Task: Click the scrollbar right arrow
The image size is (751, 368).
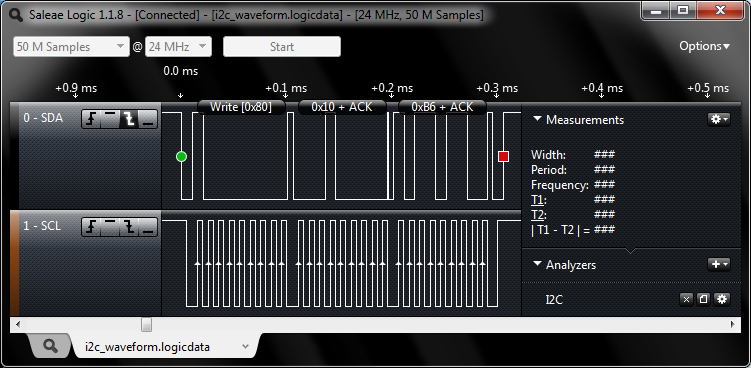Action: (x=733, y=324)
